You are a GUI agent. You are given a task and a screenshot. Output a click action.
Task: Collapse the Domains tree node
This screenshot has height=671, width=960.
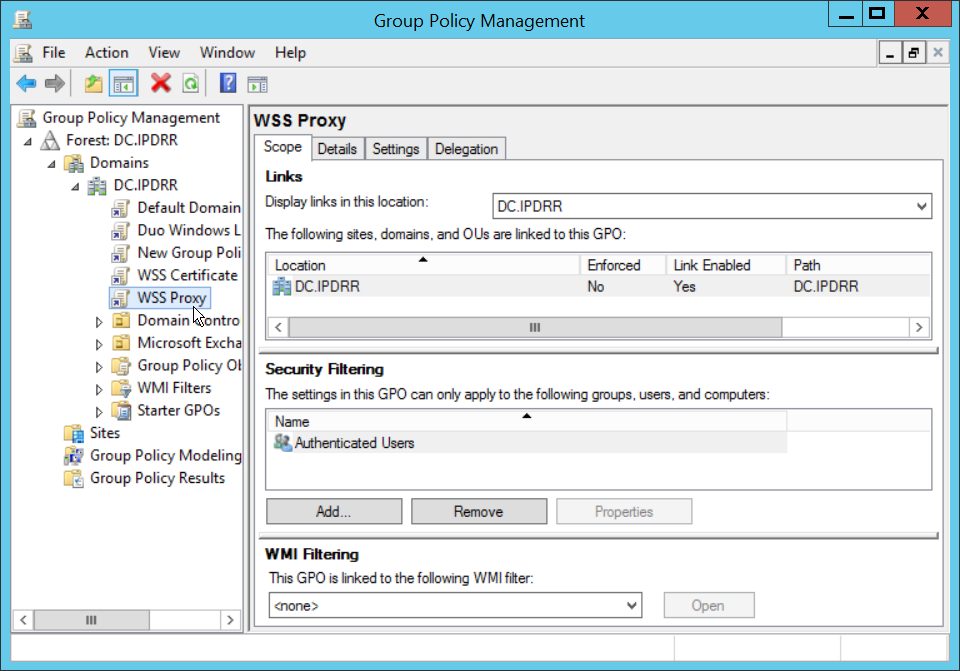click(52, 163)
